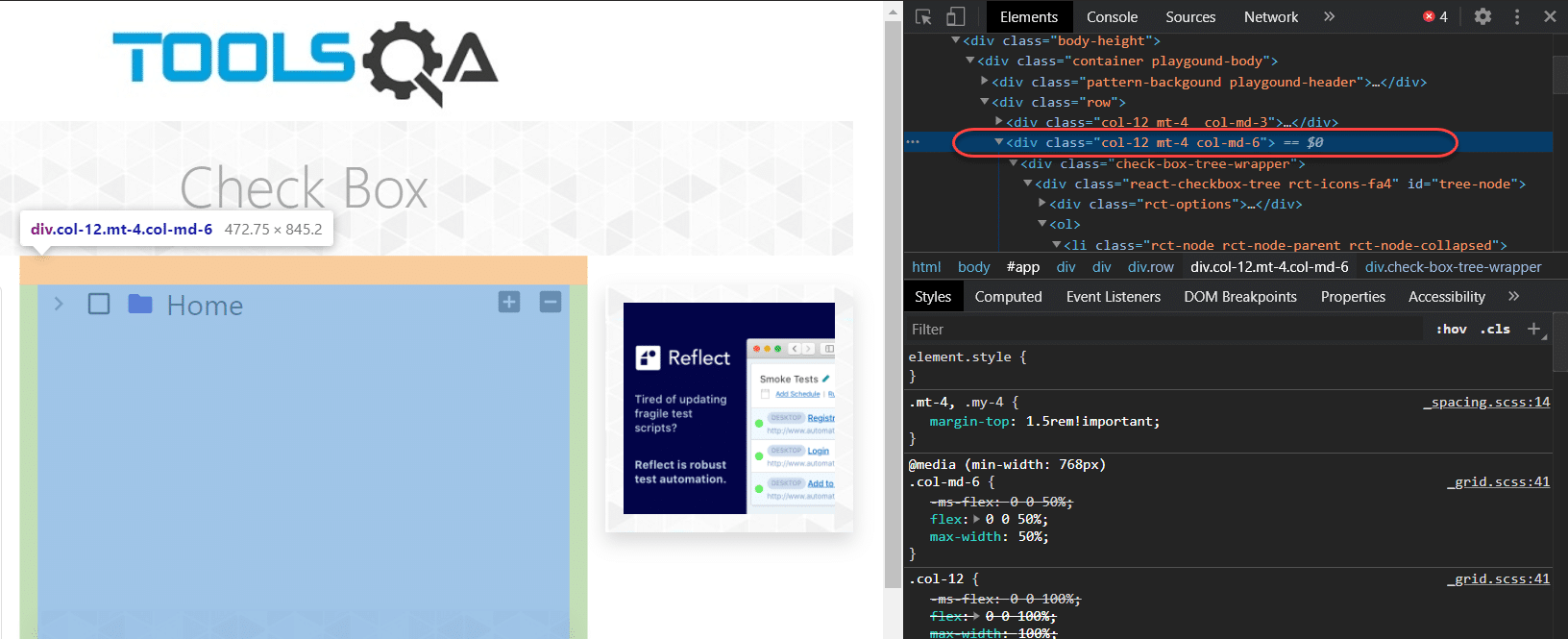The image size is (1568, 639).
Task: Collapse the ol element node
Action: pyautogui.click(x=1042, y=224)
